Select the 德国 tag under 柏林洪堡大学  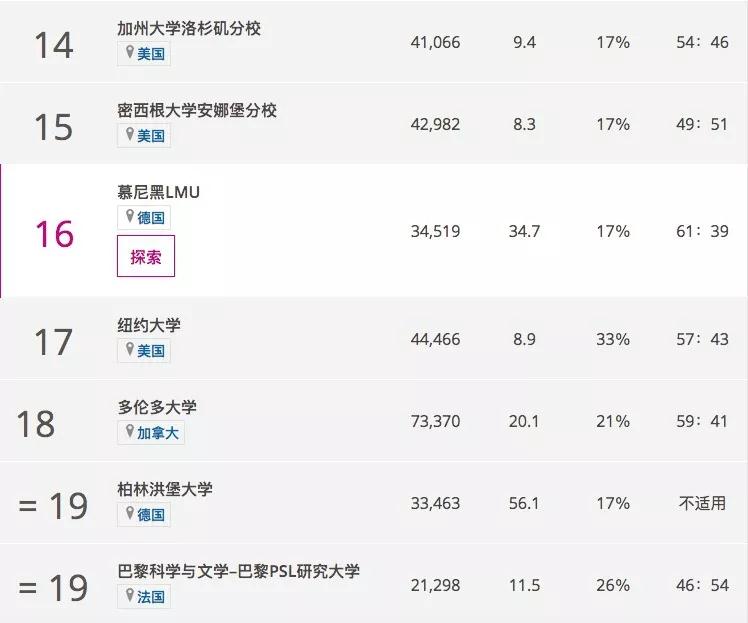pos(151,515)
